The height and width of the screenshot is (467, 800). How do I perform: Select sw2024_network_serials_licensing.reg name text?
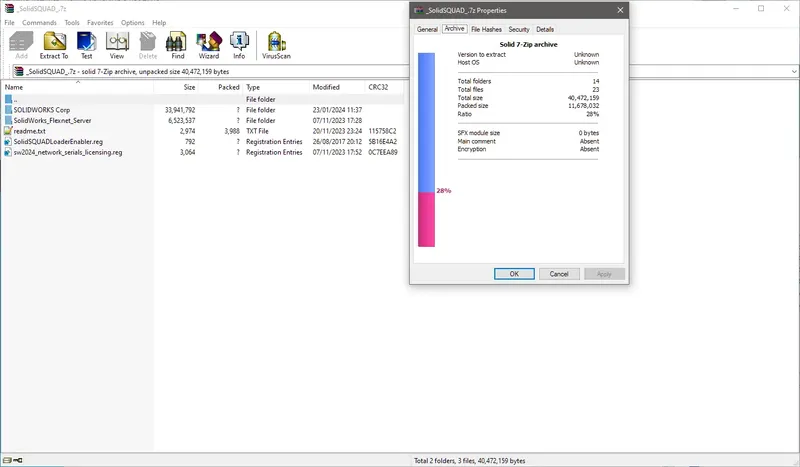[x=68, y=152]
